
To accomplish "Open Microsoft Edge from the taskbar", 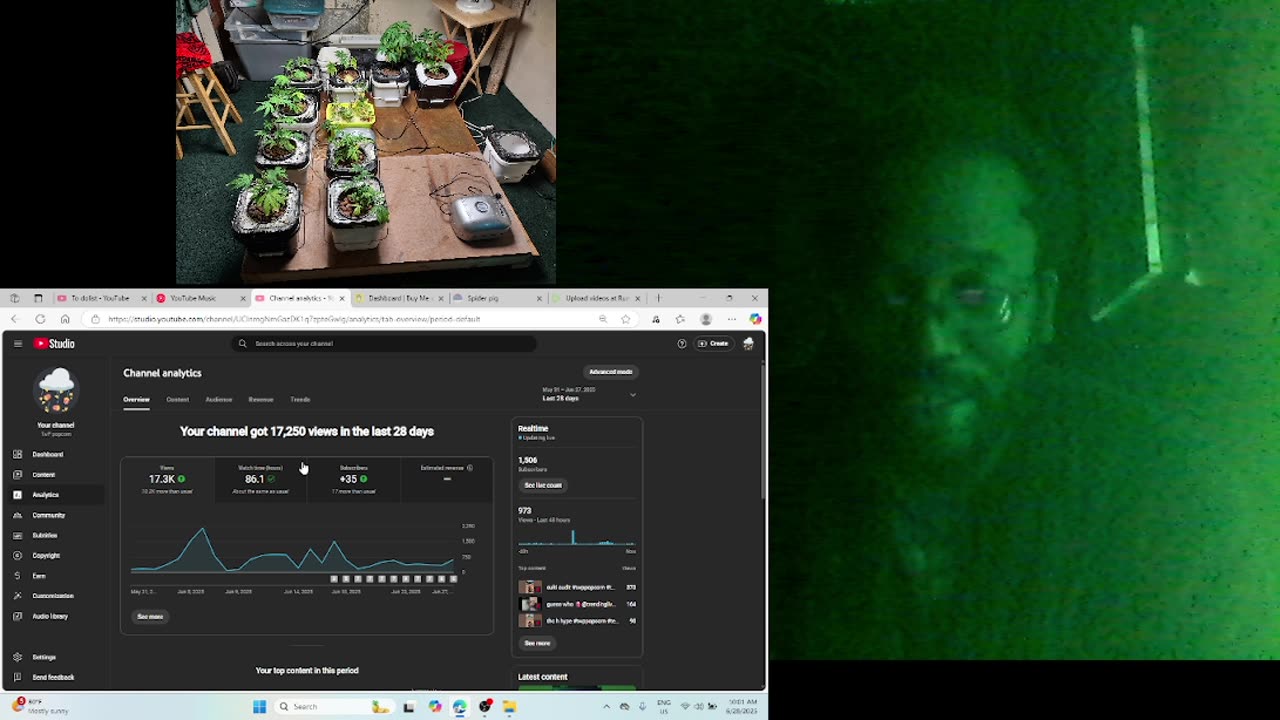I will point(459,706).
